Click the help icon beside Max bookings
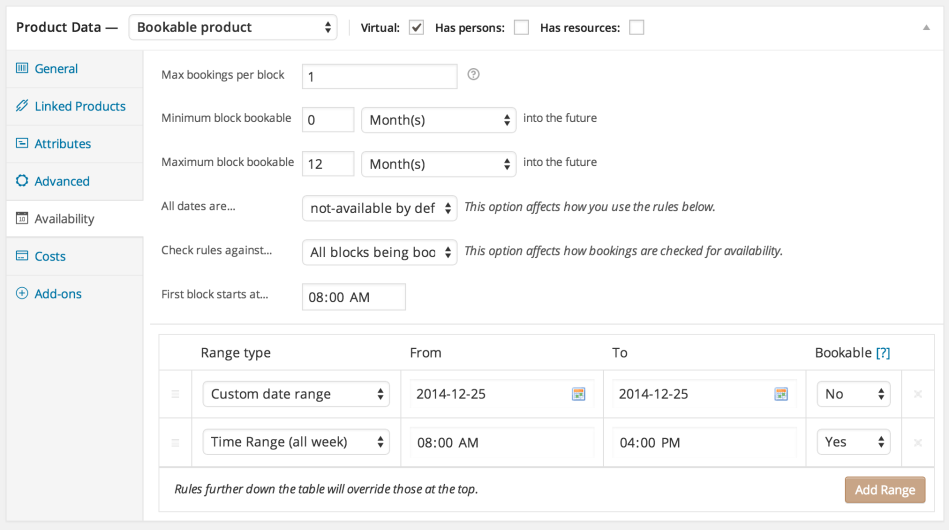Viewport: 949px width, 530px height. coord(474,75)
